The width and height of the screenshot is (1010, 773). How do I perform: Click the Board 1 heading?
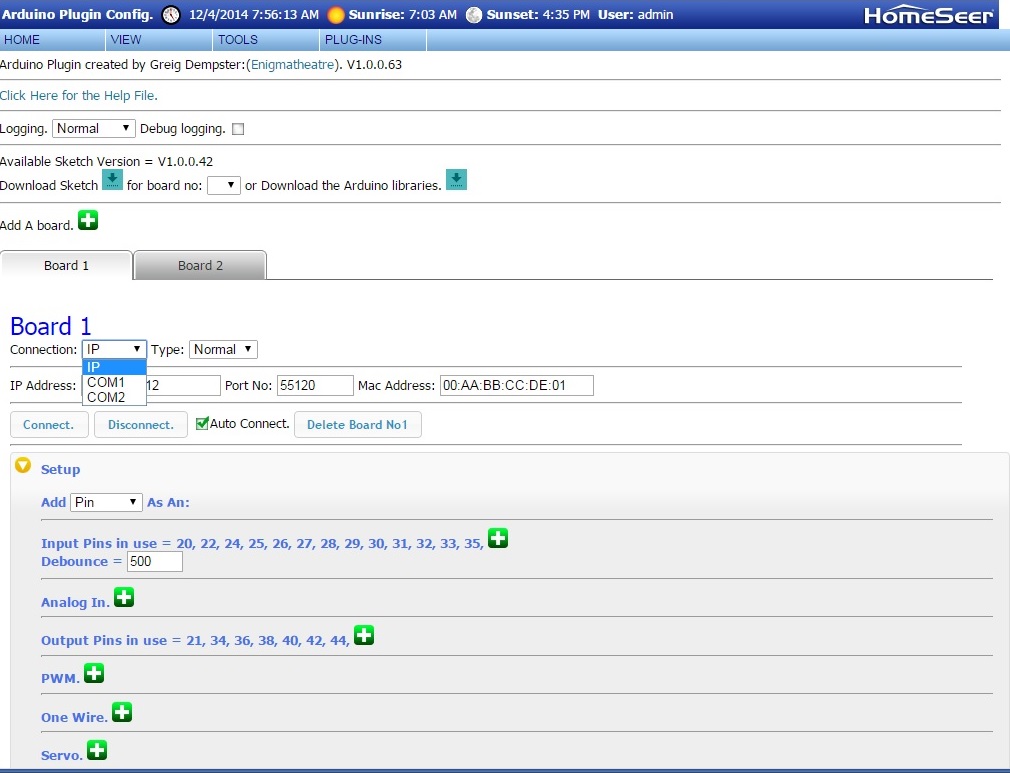pyautogui.click(x=51, y=326)
